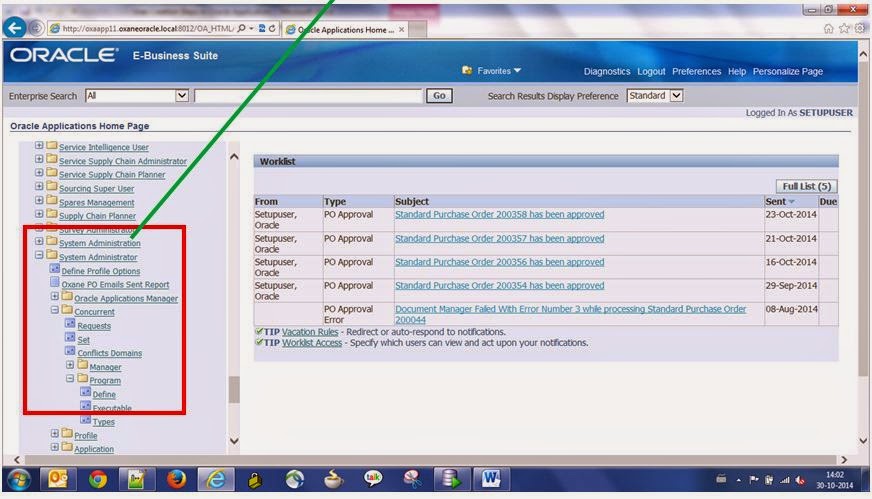Open the Sourcing Super User responsibility
The height and width of the screenshot is (499, 872).
pyautogui.click(x=96, y=189)
